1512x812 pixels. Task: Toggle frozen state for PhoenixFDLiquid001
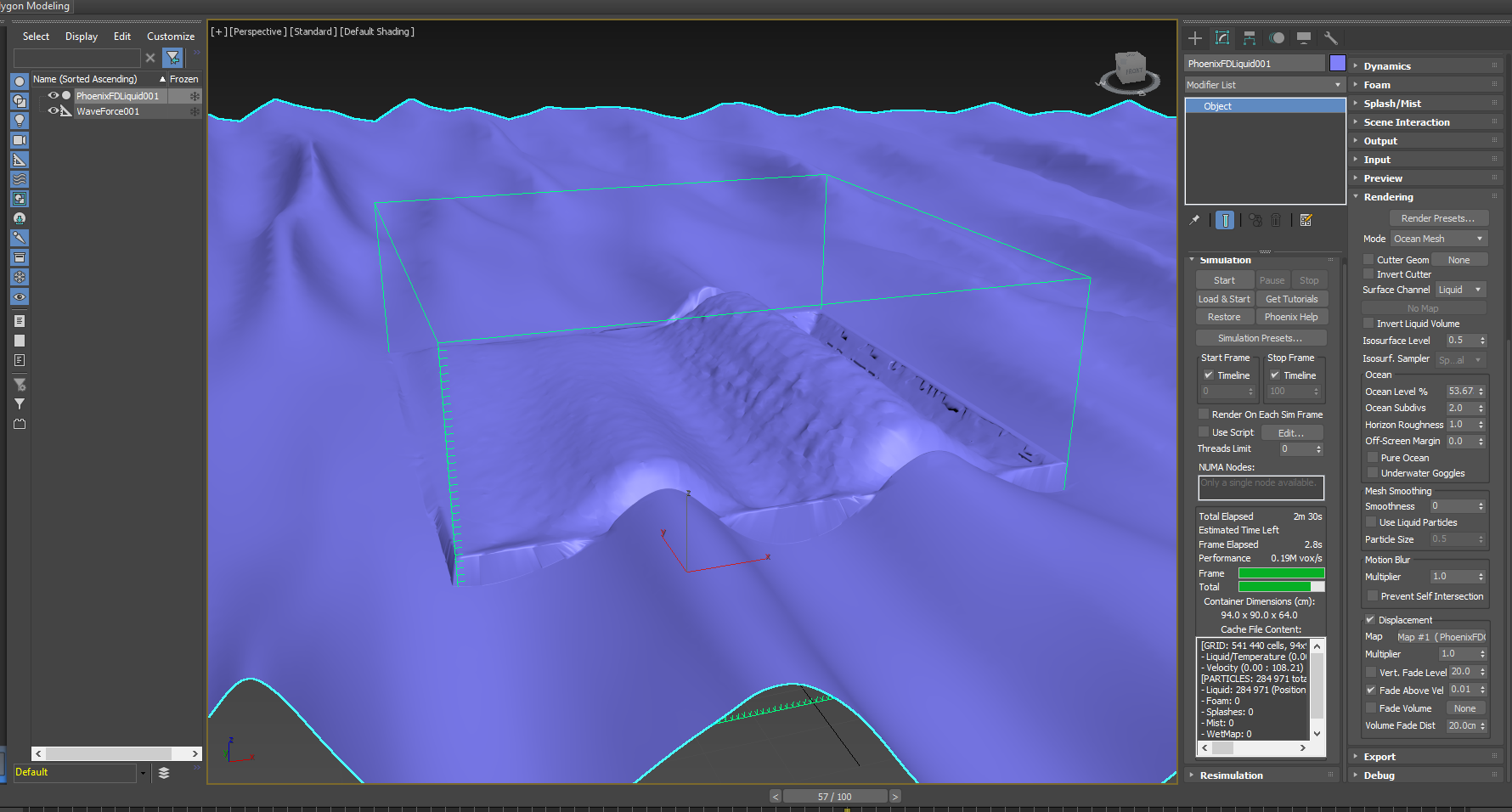coord(195,96)
